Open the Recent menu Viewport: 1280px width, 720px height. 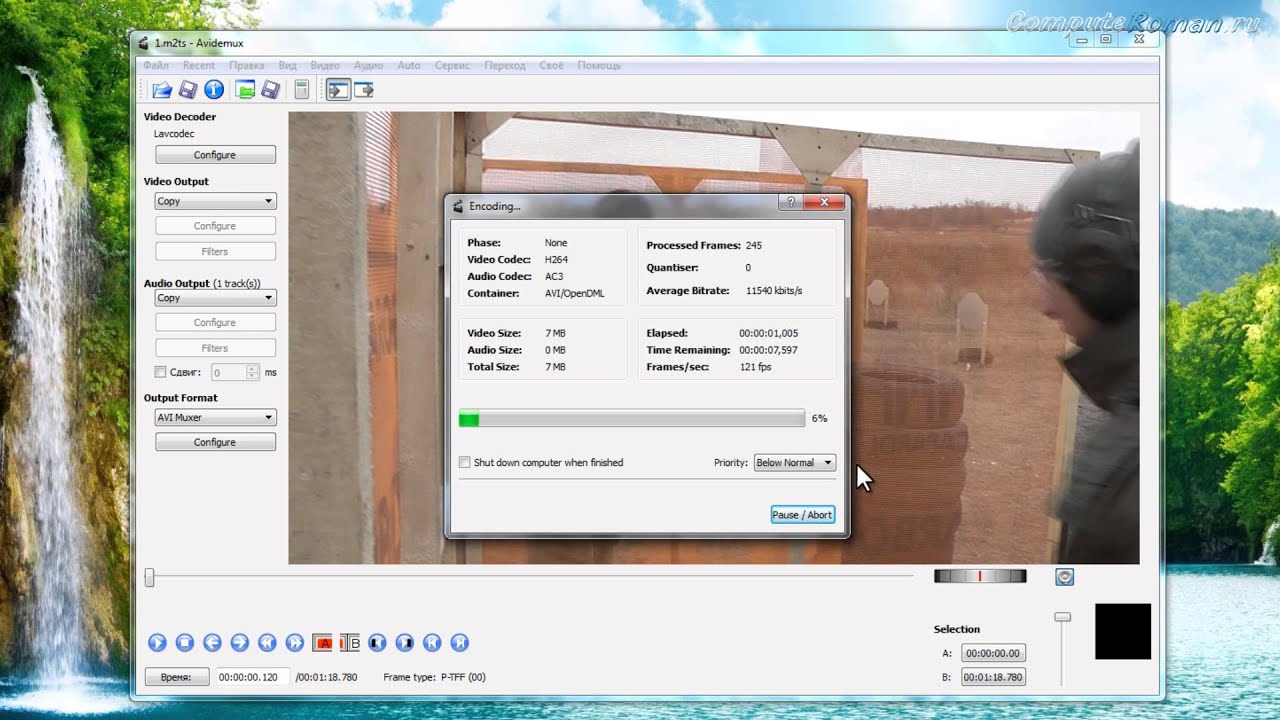tap(199, 65)
